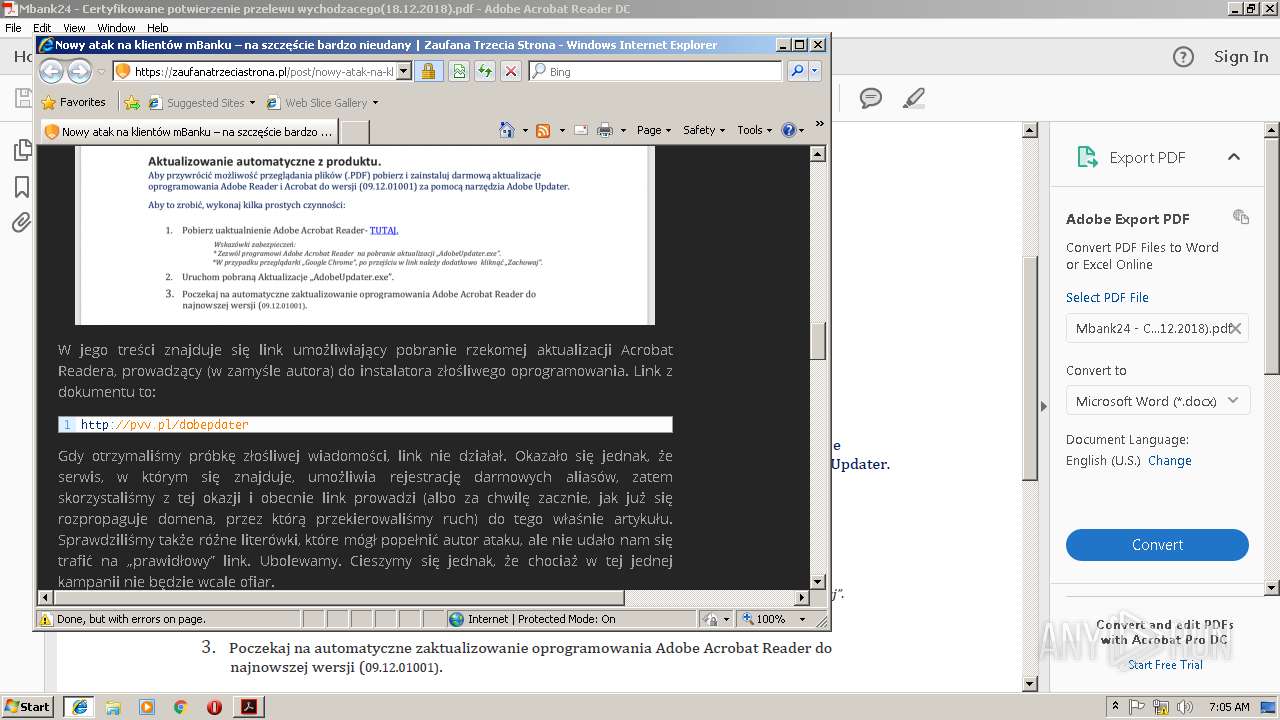Screen dimensions: 1280x720
Task: Open Convert to Microsoft Word dropdown
Action: click(x=1157, y=401)
